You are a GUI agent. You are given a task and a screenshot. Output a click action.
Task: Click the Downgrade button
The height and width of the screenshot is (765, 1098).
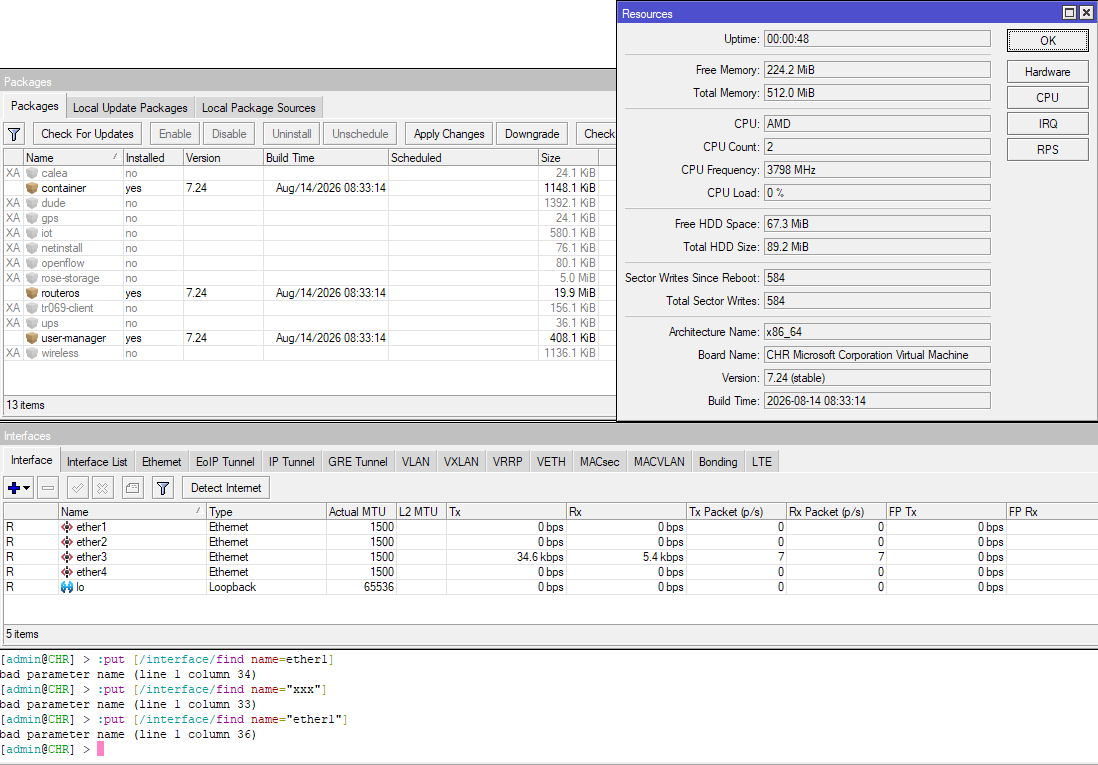tap(532, 134)
